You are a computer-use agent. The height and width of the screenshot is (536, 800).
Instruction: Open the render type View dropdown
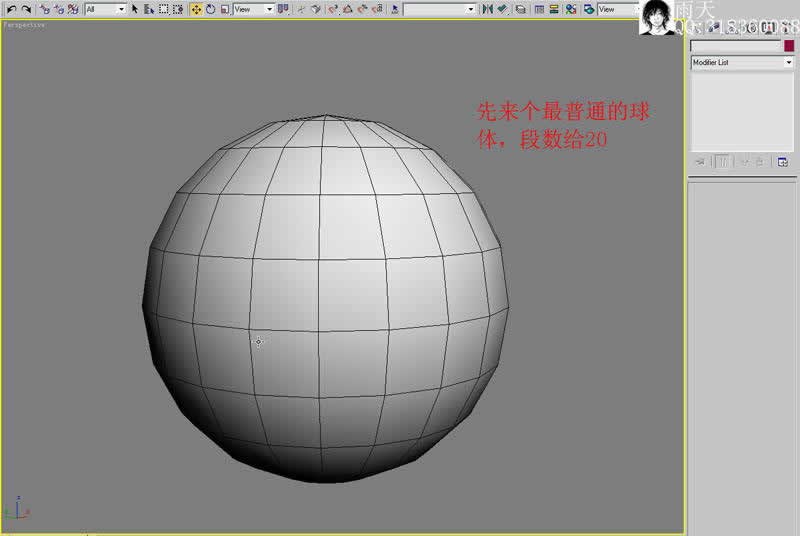click(x=618, y=9)
